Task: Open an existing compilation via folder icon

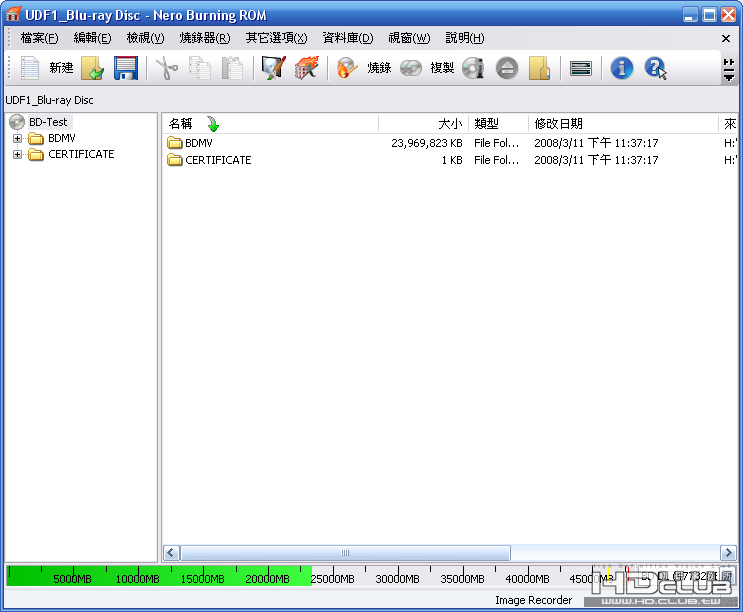Action: click(x=92, y=68)
